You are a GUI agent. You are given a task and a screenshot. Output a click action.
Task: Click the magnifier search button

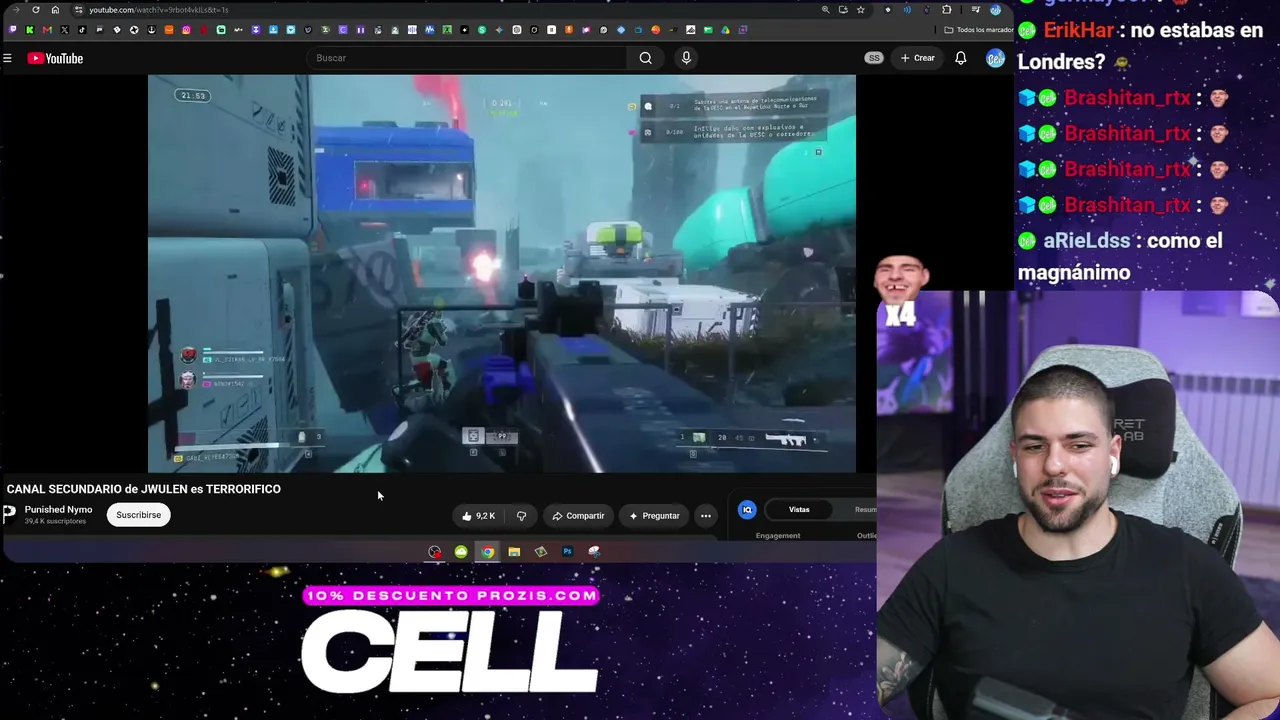pos(646,58)
